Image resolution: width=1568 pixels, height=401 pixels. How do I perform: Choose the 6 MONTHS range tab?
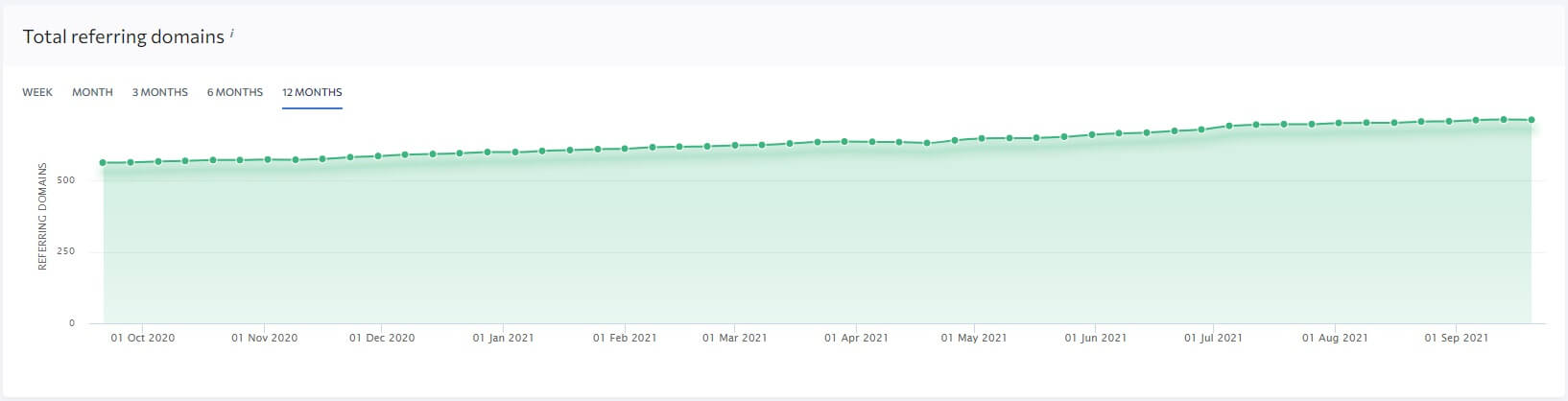[x=234, y=92]
